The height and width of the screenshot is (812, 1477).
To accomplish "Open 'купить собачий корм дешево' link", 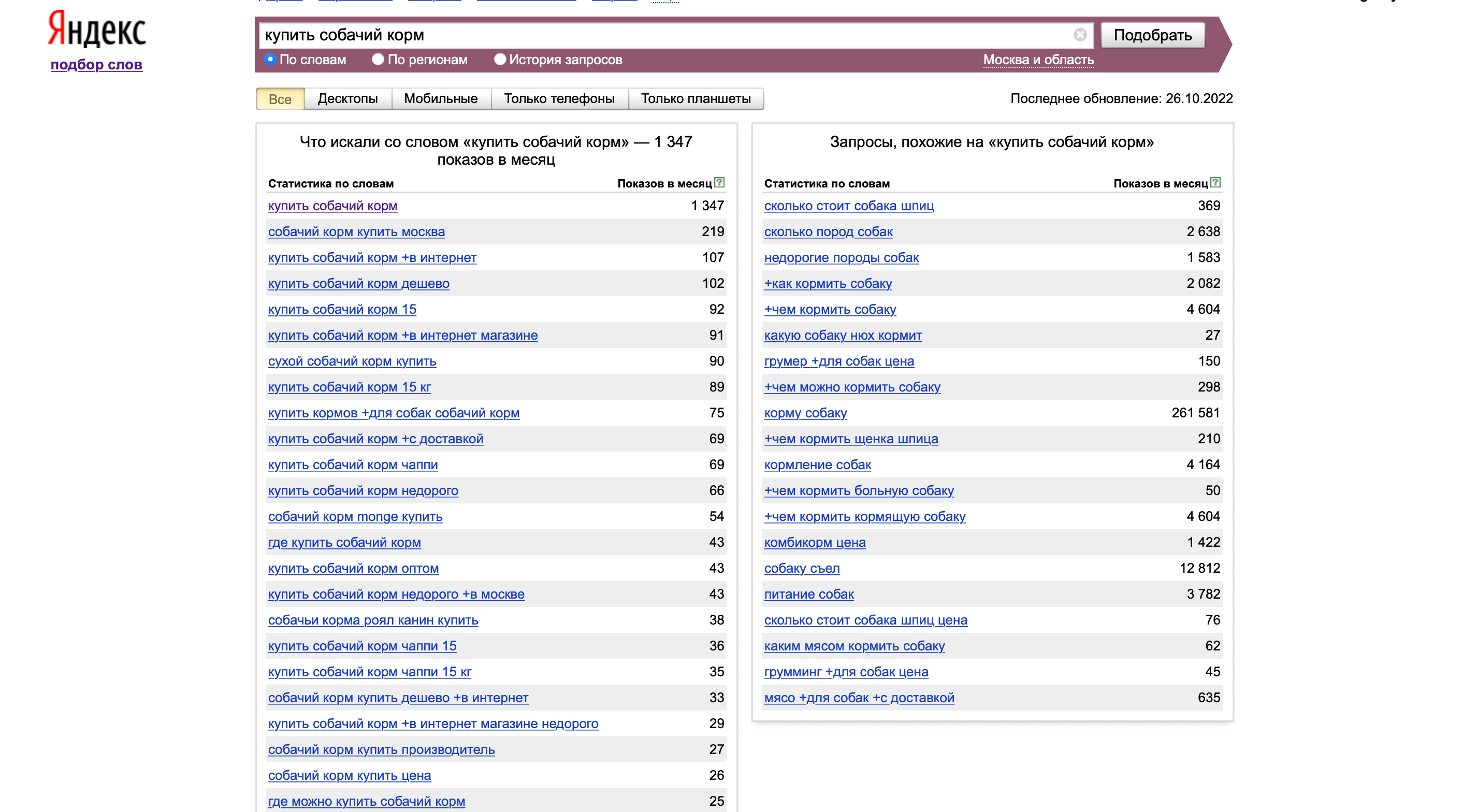I will [x=359, y=283].
